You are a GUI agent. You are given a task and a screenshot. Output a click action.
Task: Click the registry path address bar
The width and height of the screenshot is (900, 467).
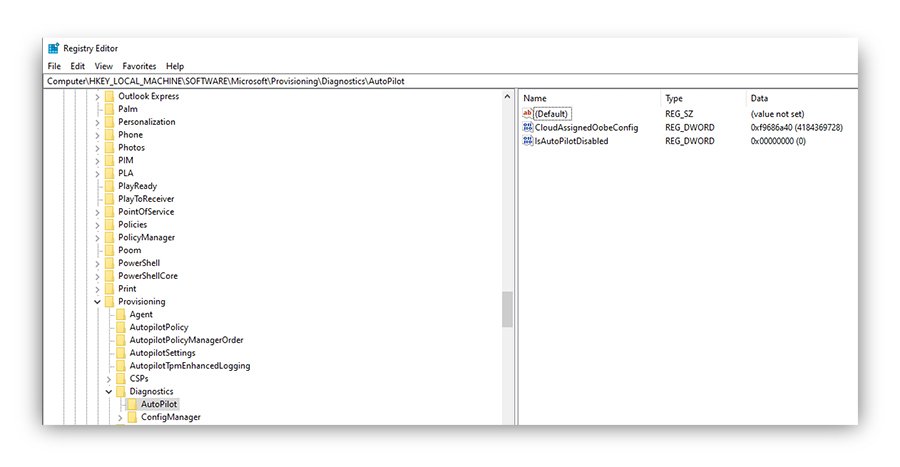coord(451,81)
